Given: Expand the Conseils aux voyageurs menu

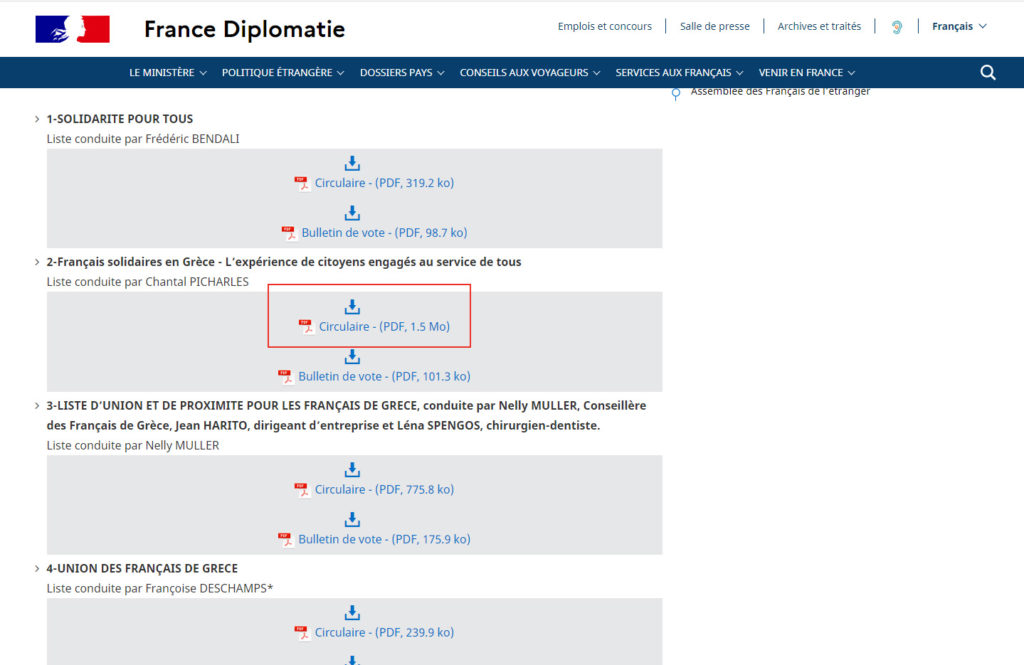Looking at the screenshot, I should click(529, 73).
